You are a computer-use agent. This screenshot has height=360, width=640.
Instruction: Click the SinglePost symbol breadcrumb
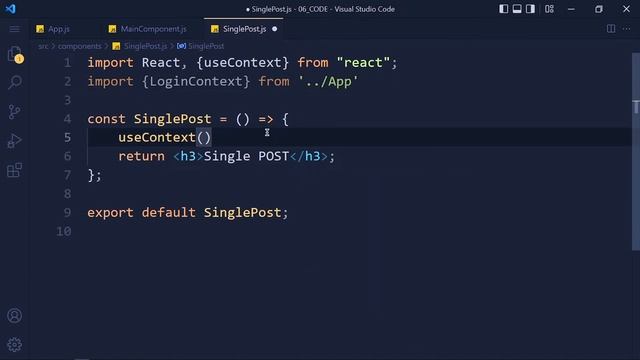[x=206, y=46]
